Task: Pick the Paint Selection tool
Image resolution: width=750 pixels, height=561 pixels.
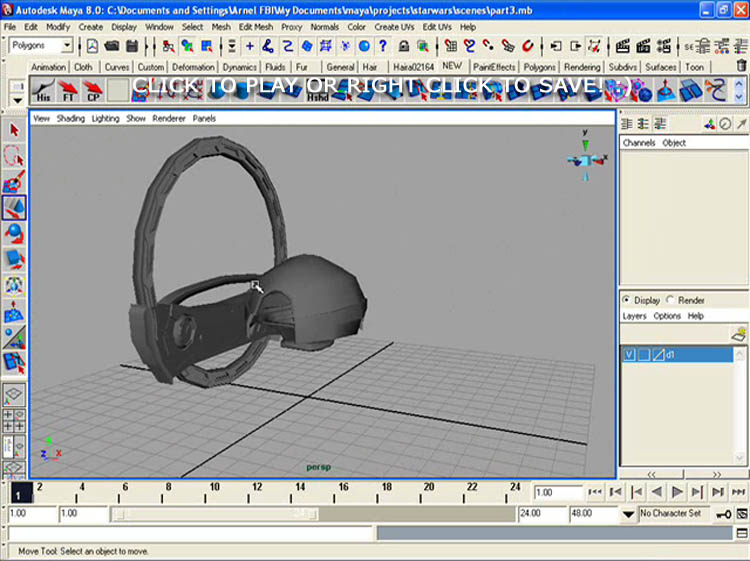Action: tap(14, 182)
